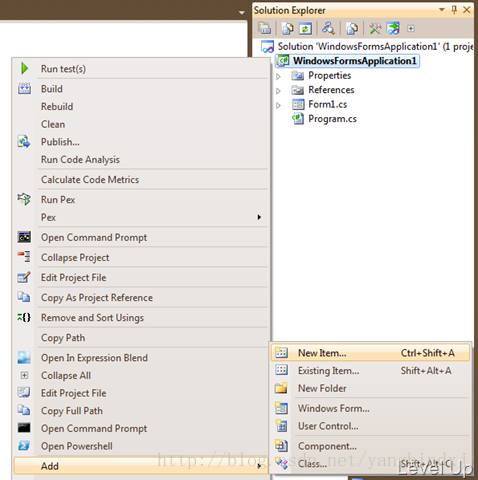Click the Copy As Project Reference icon
478x480 pixels.
(x=24, y=297)
